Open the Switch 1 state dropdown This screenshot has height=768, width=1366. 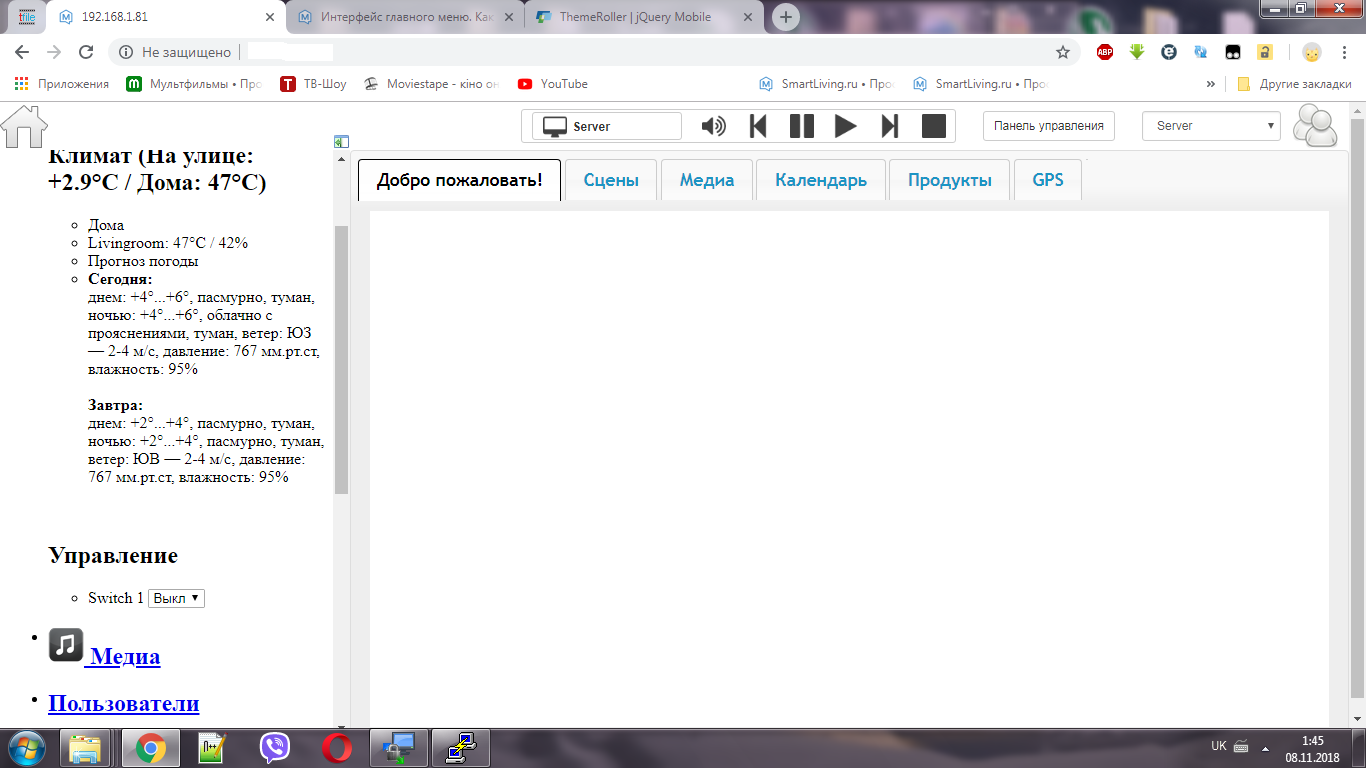point(176,598)
